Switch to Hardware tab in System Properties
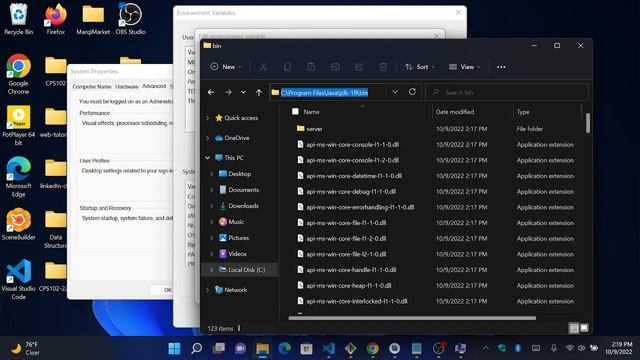640x360 pixels. (x=127, y=87)
